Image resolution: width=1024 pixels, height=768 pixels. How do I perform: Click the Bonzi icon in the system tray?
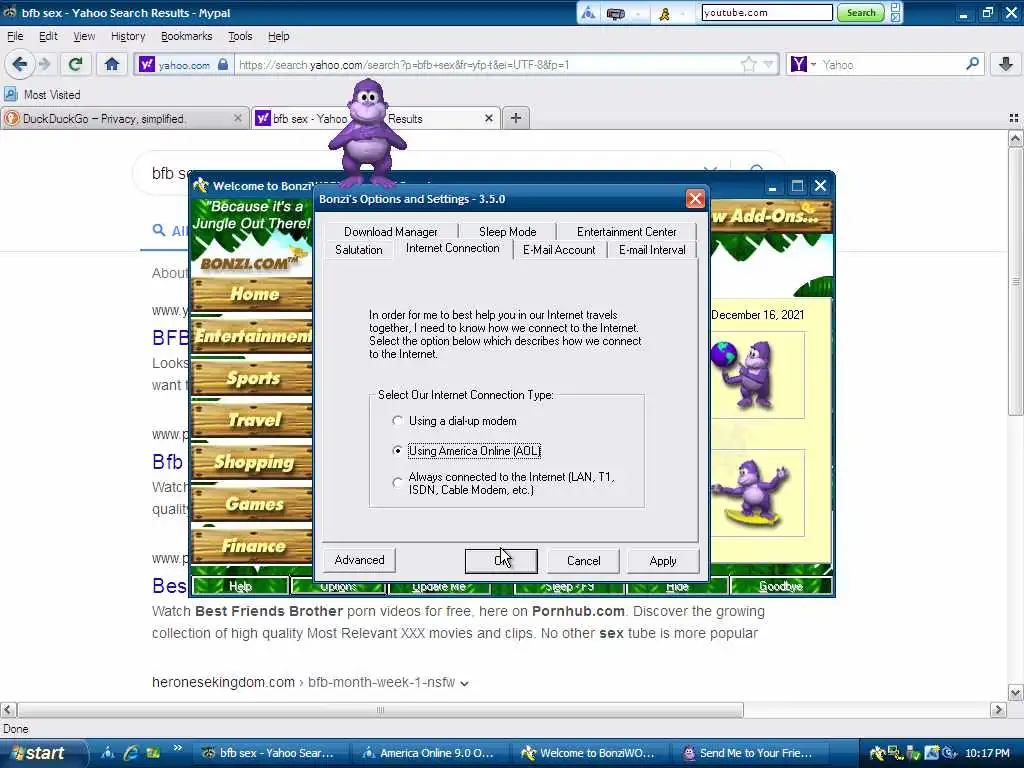point(878,753)
